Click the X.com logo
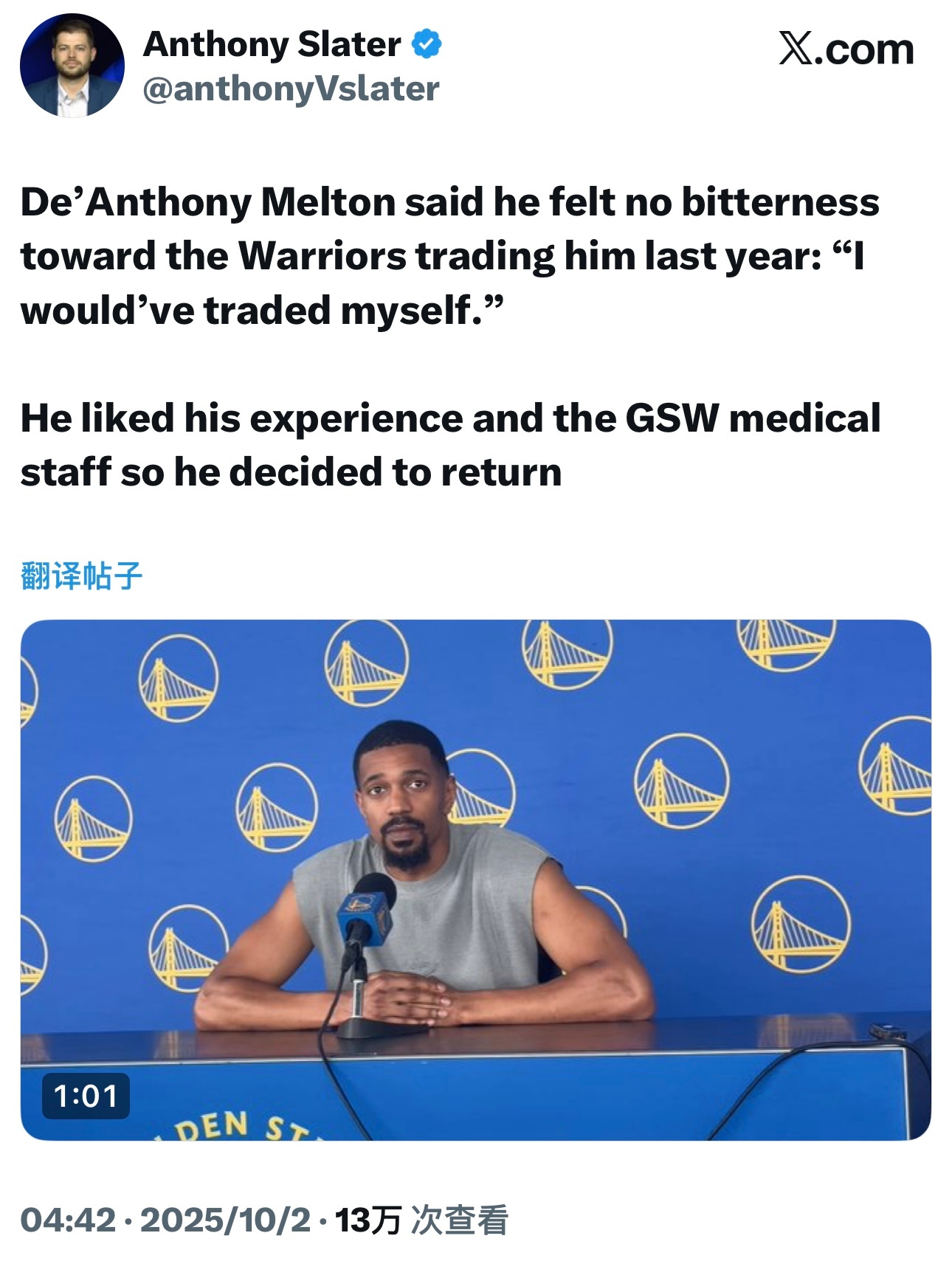Image resolution: width=952 pixels, height=1261 pixels. [846, 49]
